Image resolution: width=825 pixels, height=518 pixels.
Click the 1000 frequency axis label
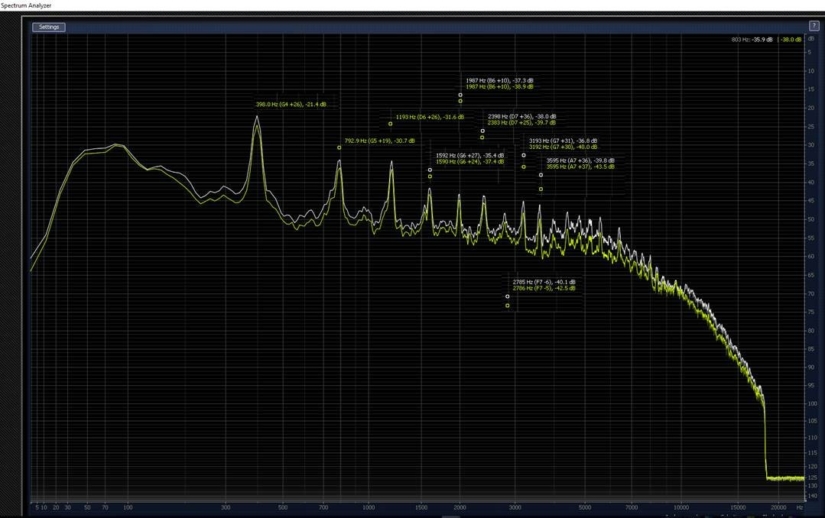tap(368, 507)
